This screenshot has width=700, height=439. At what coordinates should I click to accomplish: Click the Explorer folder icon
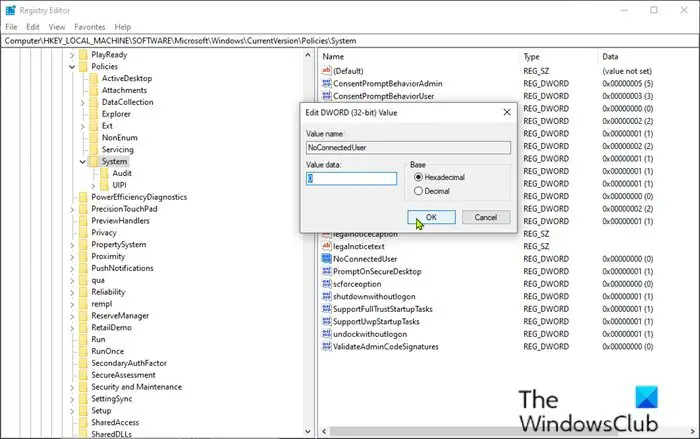[x=93, y=114]
